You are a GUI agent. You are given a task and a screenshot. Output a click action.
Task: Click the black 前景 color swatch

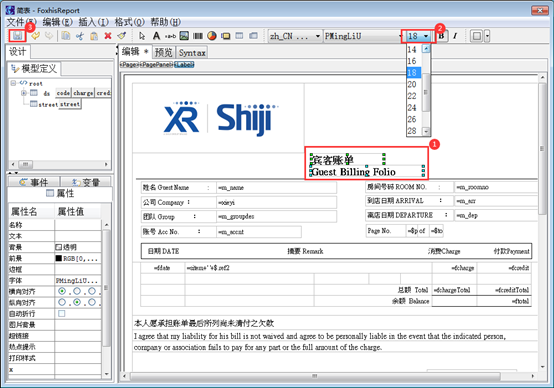[59, 258]
